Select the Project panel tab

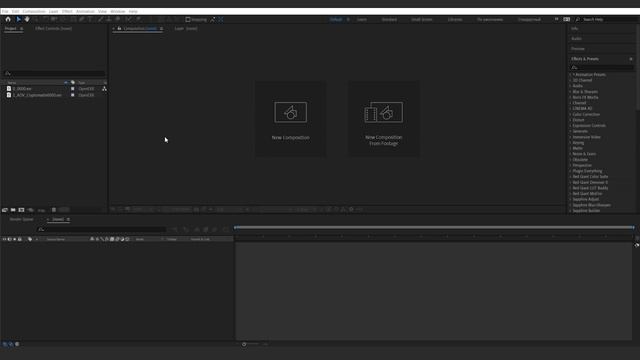click(11, 29)
